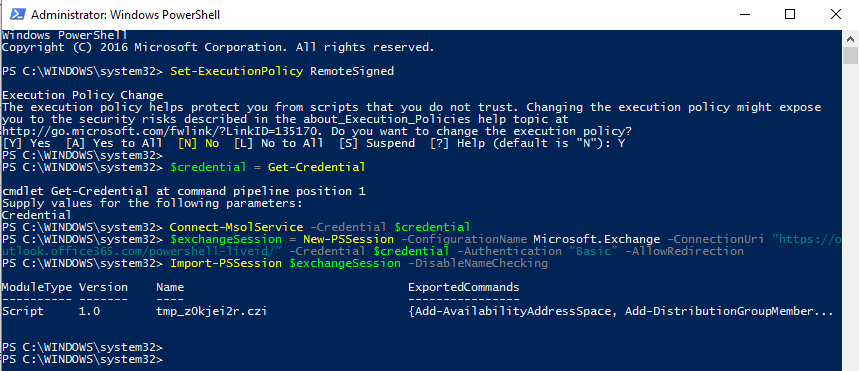Screen dimensions: 859x371
Task: Click the '[A] Yes to All' option
Action: point(114,144)
